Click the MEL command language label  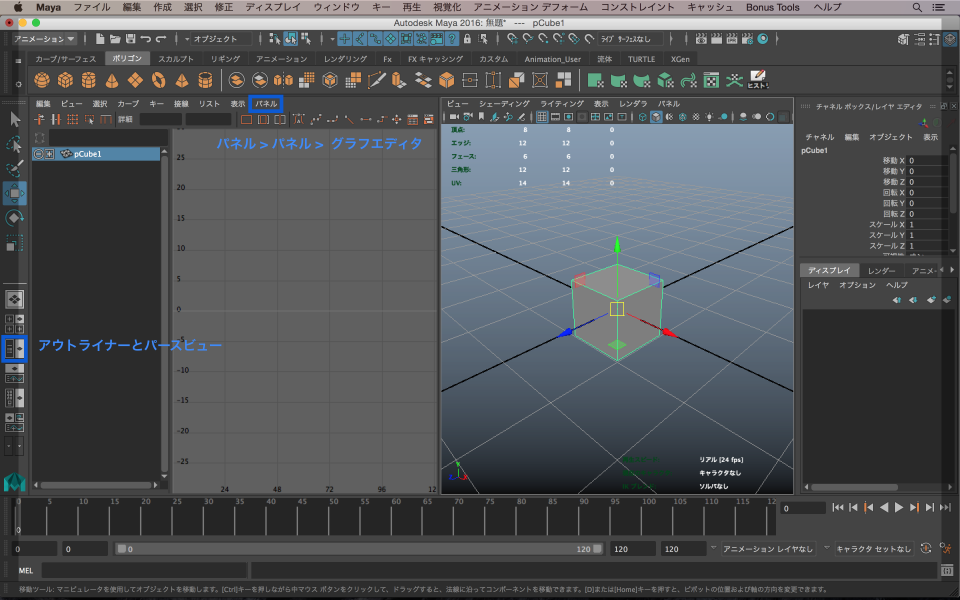tap(26, 571)
